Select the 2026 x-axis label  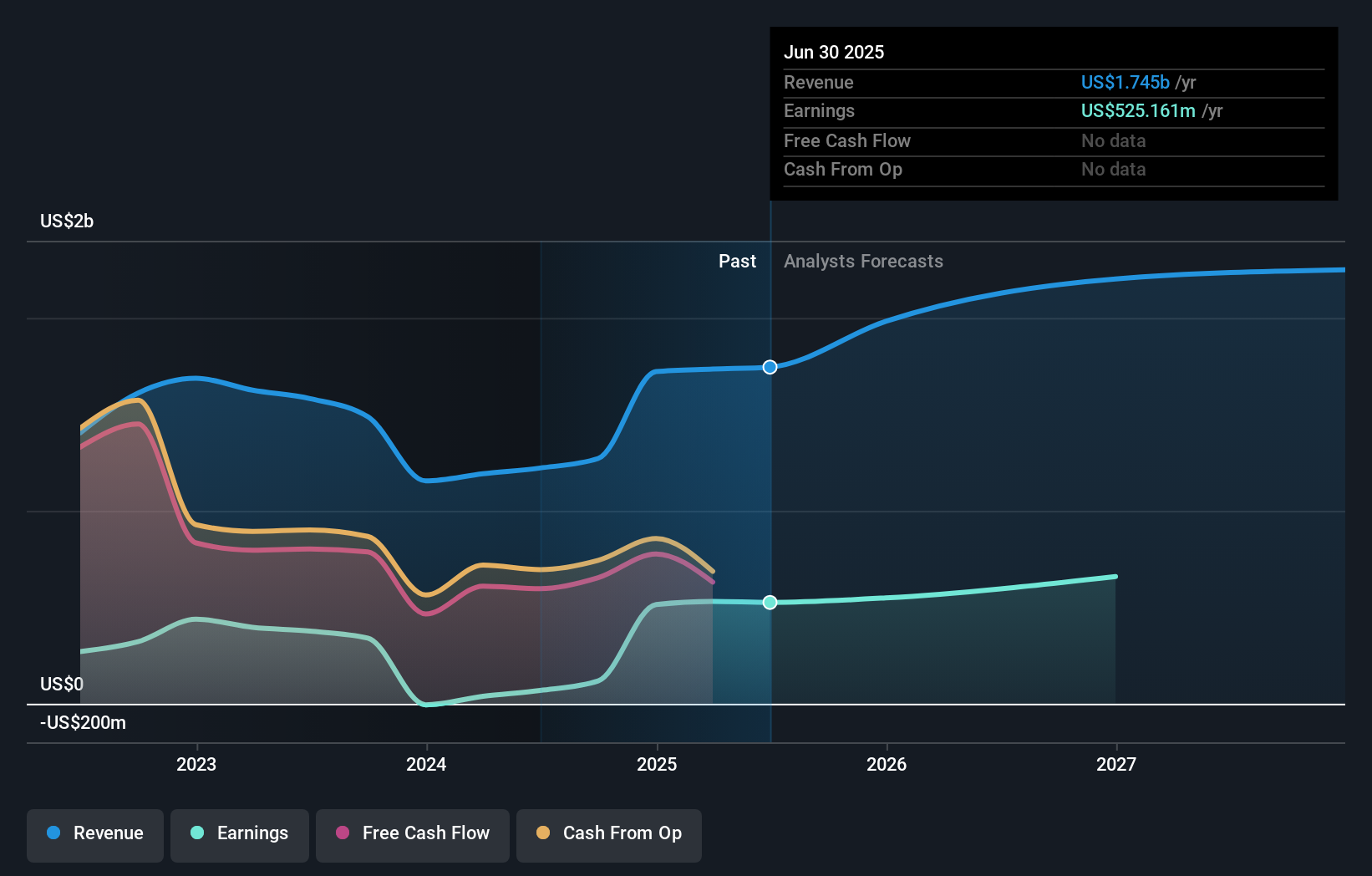point(887,764)
